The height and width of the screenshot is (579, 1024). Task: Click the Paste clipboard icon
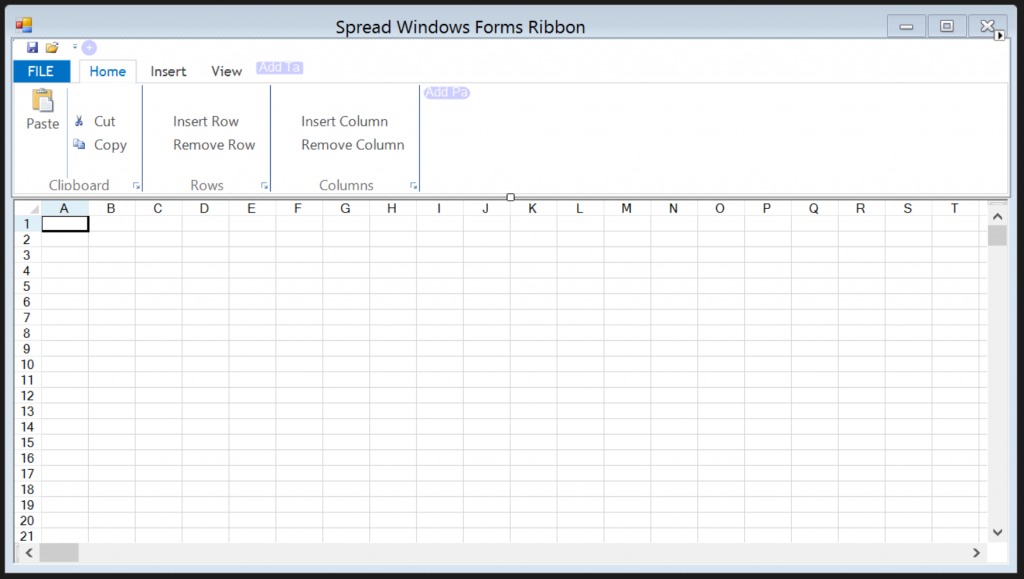pyautogui.click(x=43, y=101)
